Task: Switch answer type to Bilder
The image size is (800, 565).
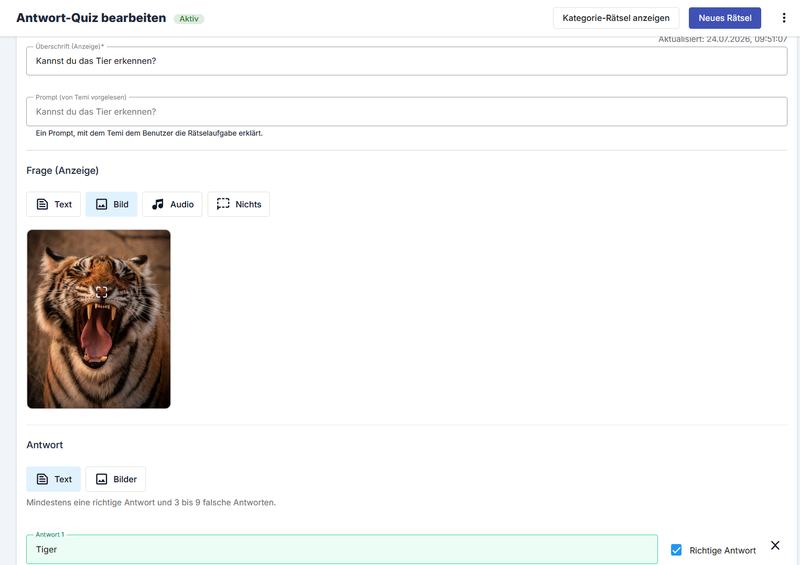Action: 115,479
